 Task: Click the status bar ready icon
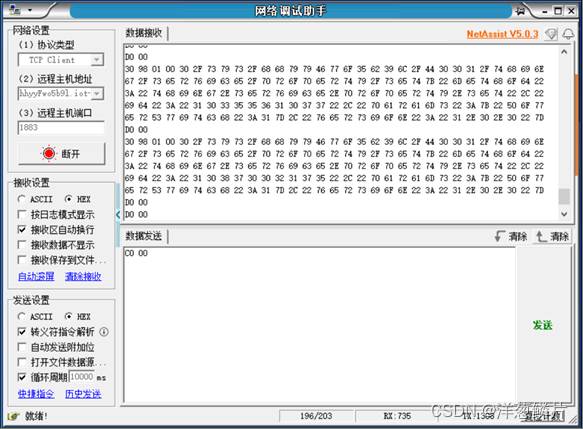(x=13, y=416)
